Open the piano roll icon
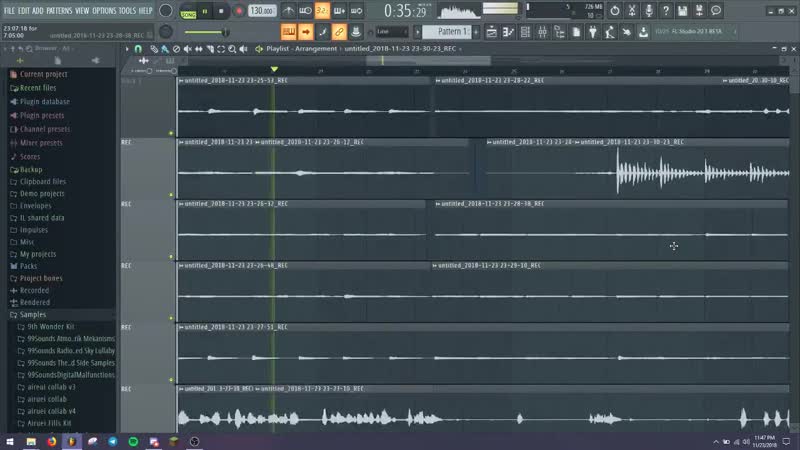Image resolution: width=800 pixels, height=450 pixels. pos(508,32)
